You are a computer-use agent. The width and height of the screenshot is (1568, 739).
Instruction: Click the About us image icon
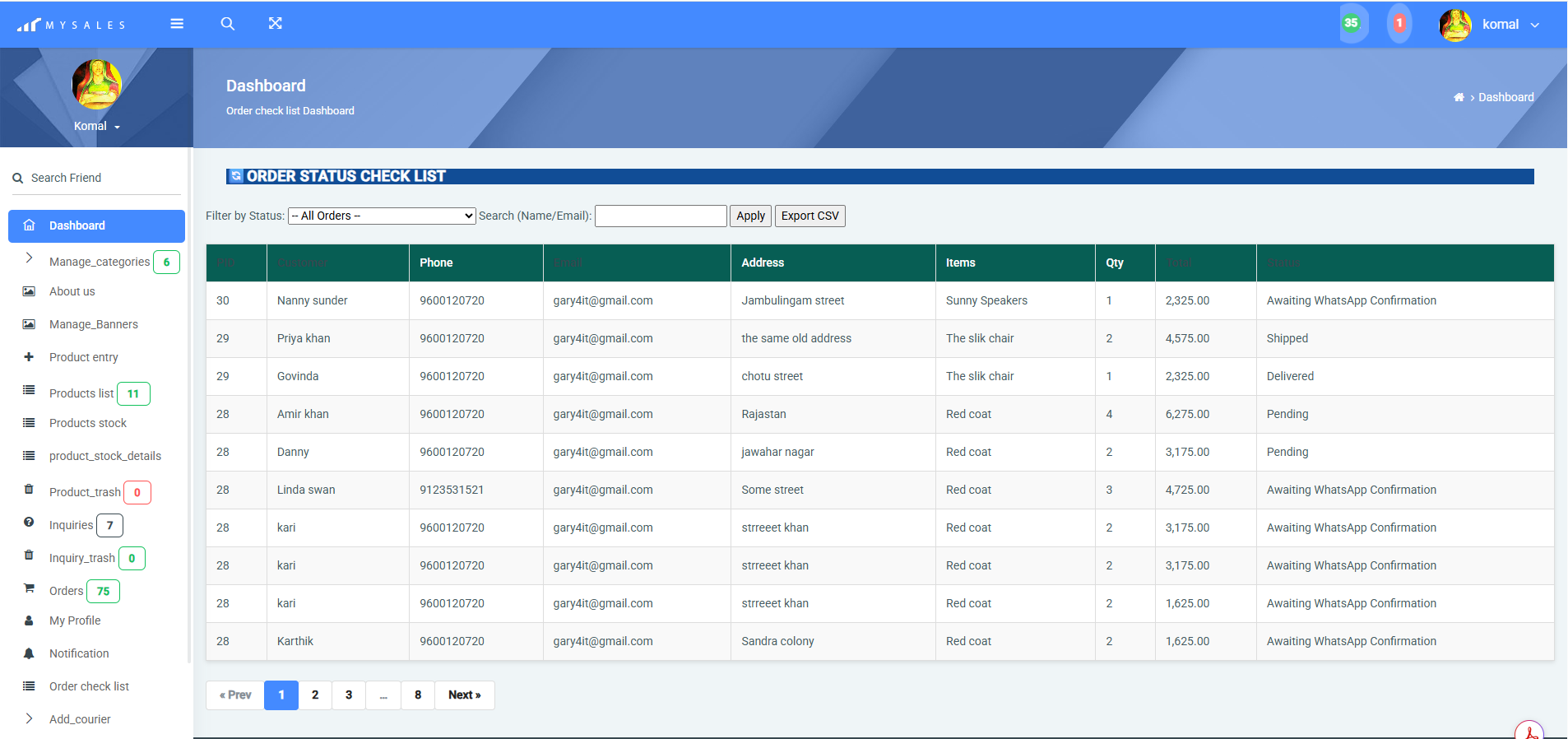click(29, 291)
